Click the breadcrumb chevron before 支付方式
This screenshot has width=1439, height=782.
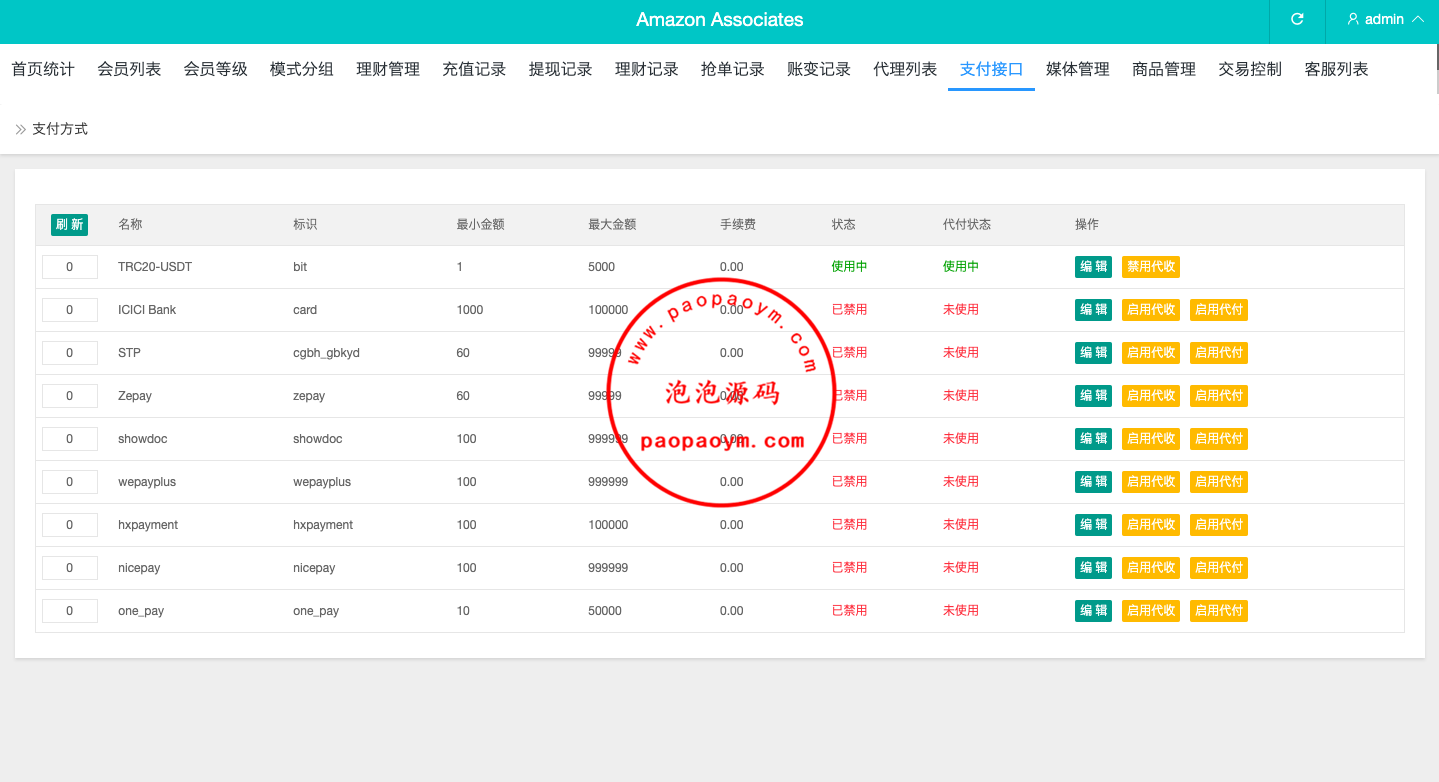20,129
